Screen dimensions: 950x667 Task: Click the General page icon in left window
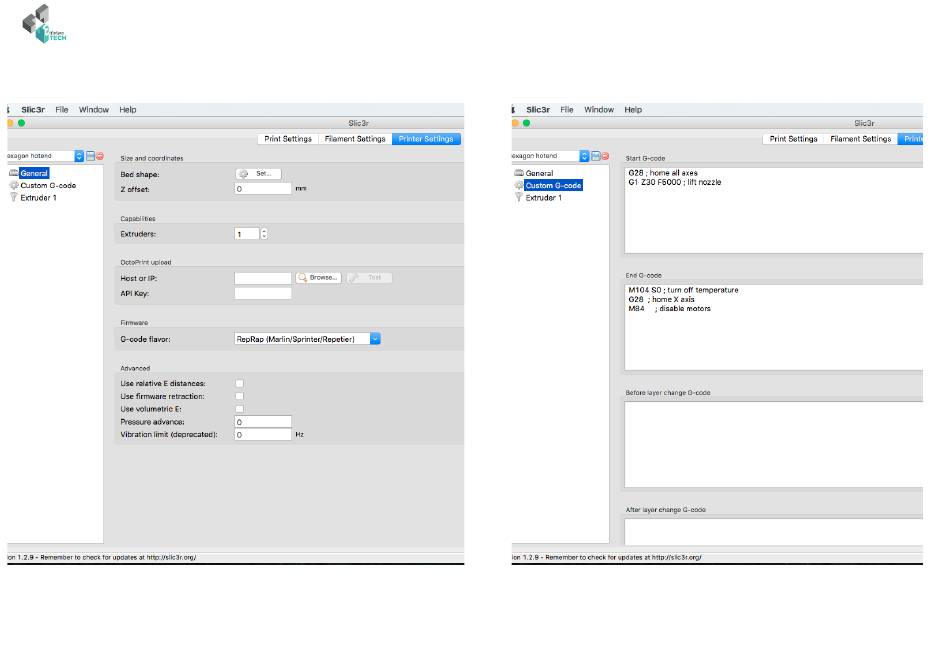point(13,173)
